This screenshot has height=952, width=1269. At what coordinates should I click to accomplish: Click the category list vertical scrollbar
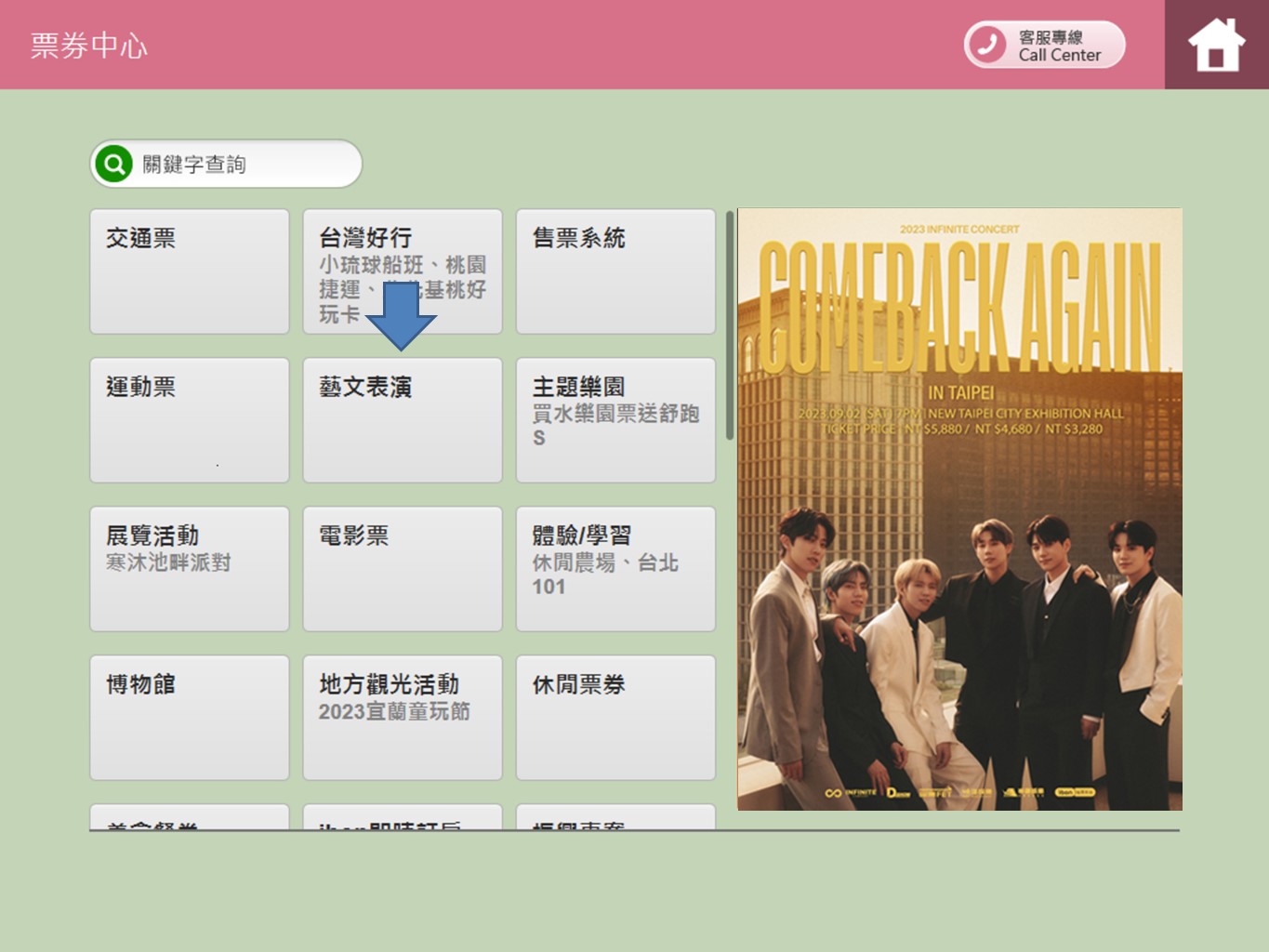pos(730,325)
